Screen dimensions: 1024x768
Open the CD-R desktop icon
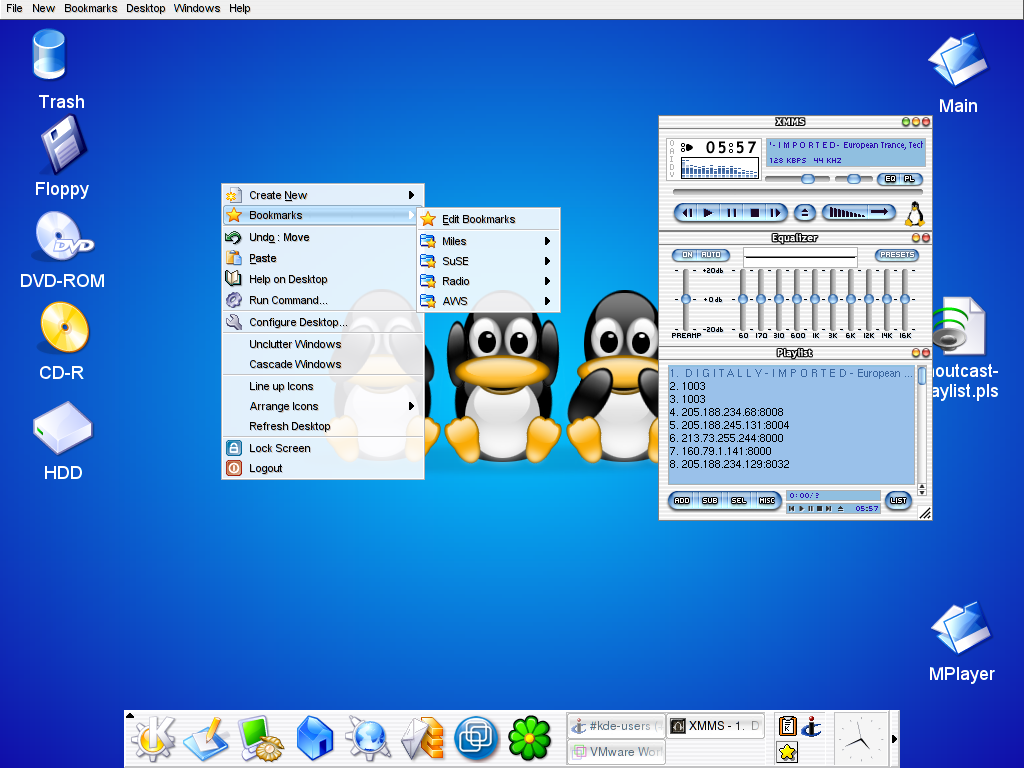pyautogui.click(x=64, y=327)
